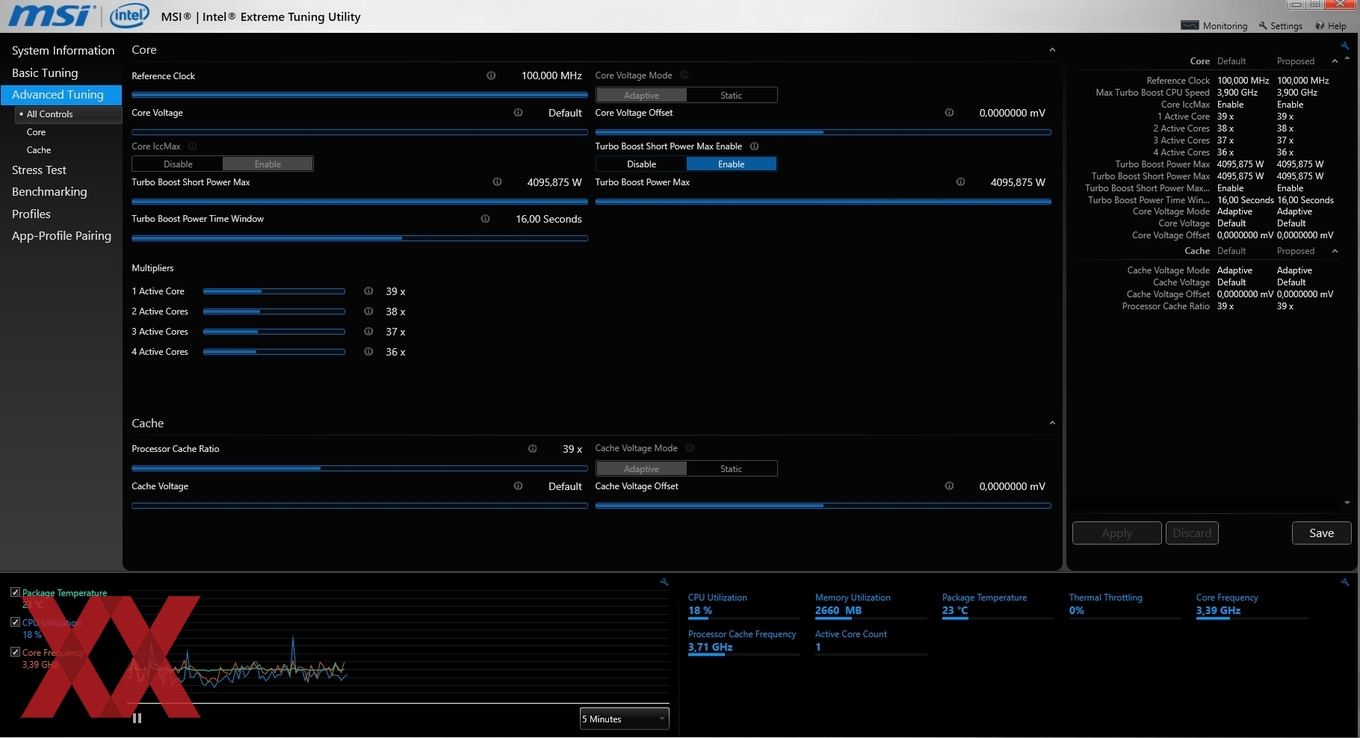Open Basic Tuning page

click(x=45, y=73)
